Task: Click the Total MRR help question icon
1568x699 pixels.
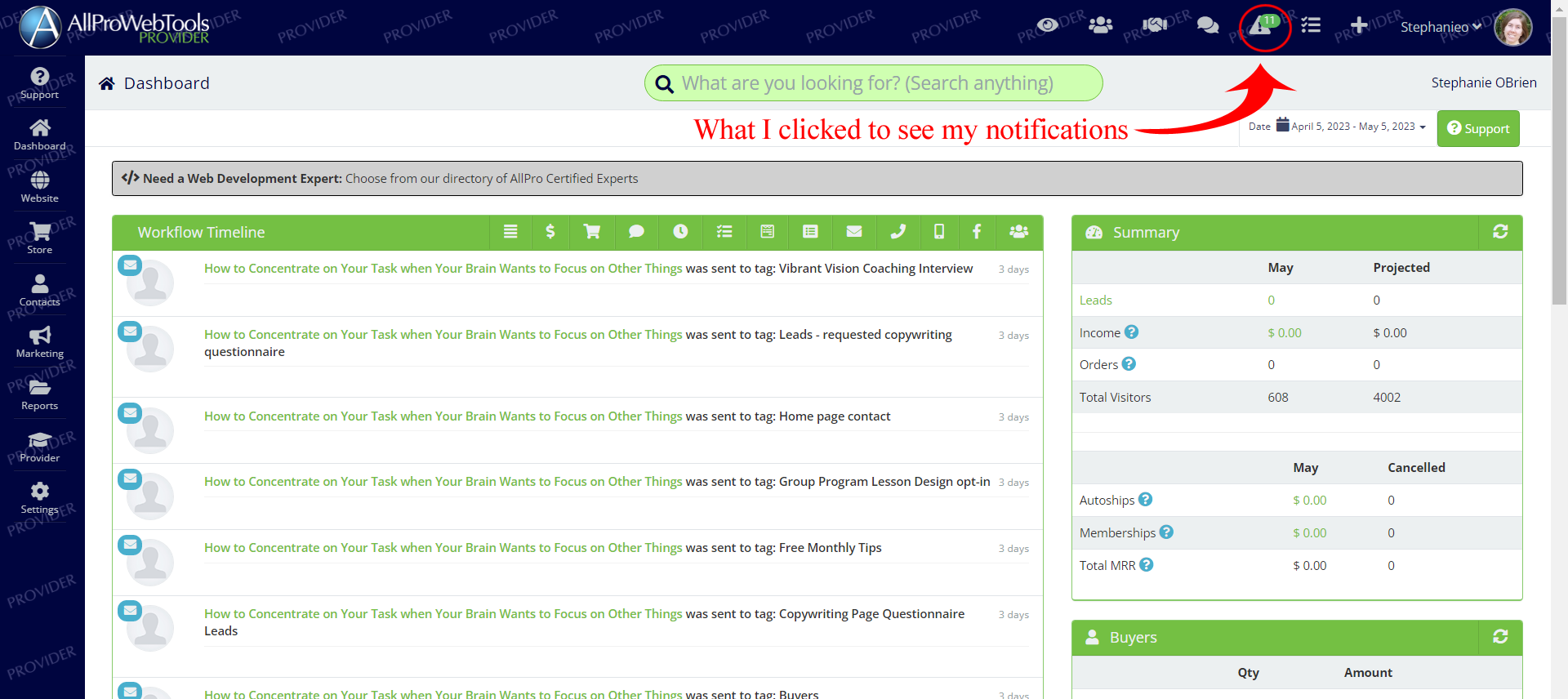Action: click(x=1147, y=564)
